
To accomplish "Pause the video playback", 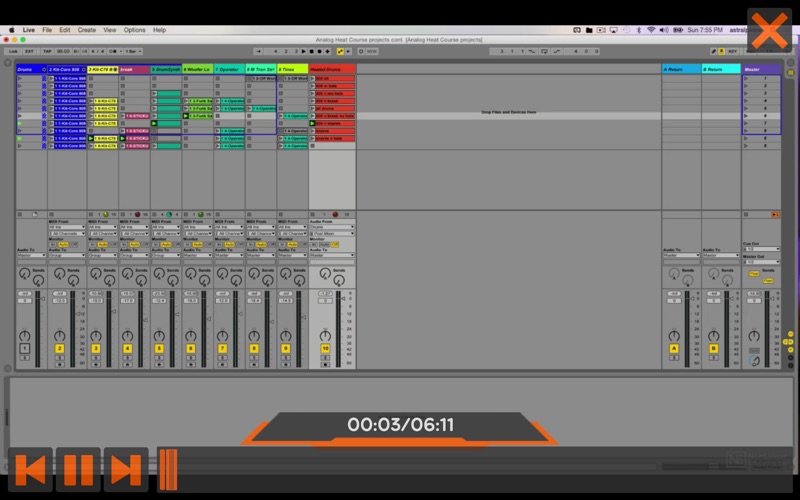I will pyautogui.click(x=78, y=469).
